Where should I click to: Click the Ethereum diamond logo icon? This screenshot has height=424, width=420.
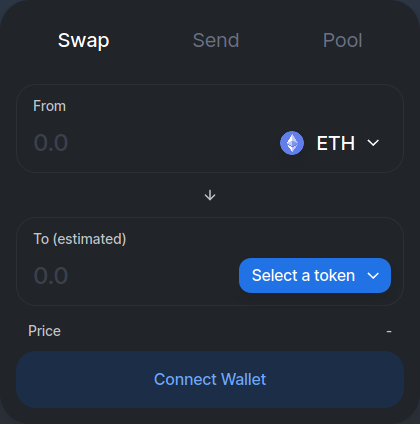coord(292,143)
